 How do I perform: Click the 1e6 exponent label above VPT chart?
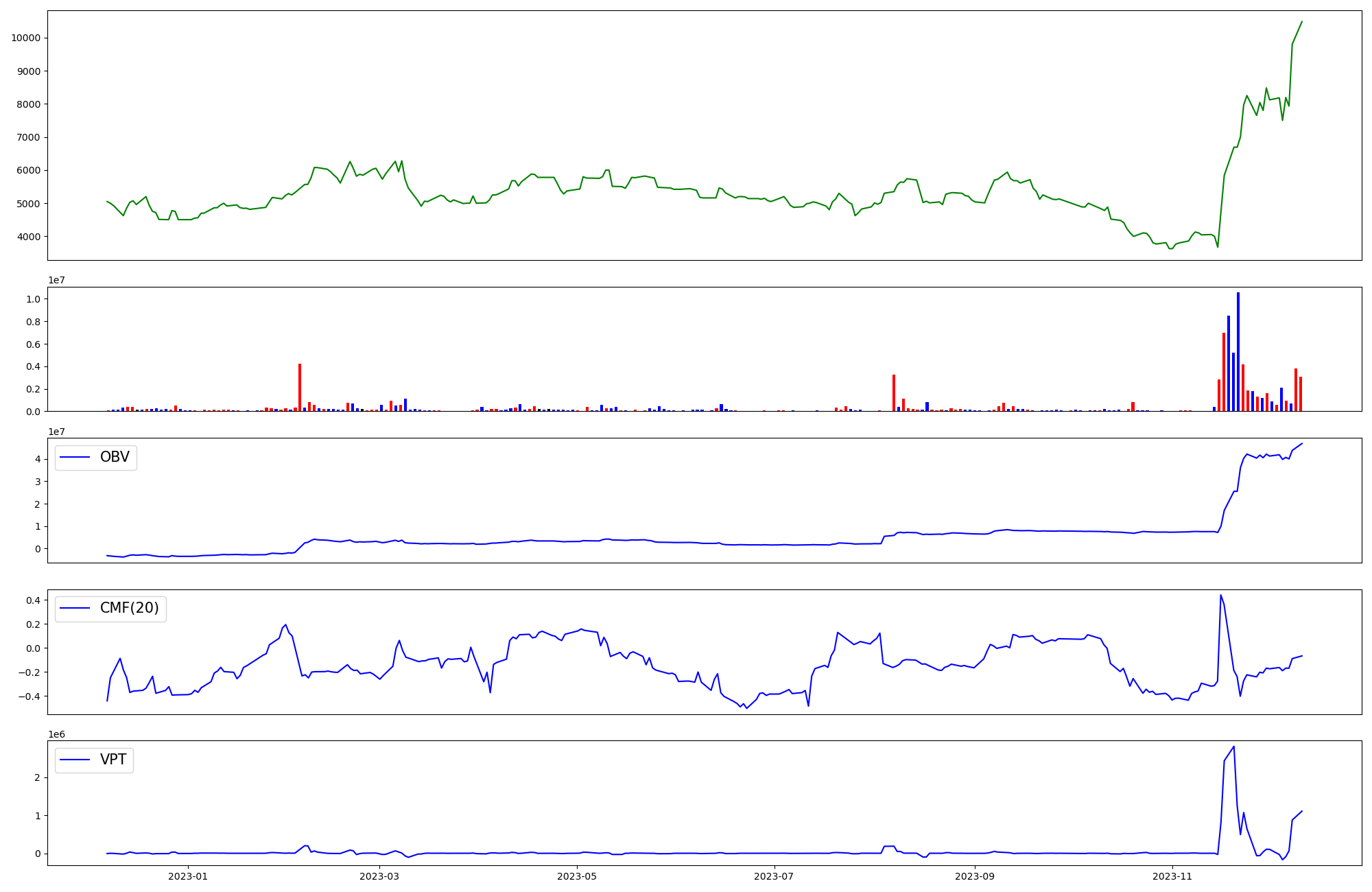pyautogui.click(x=56, y=735)
